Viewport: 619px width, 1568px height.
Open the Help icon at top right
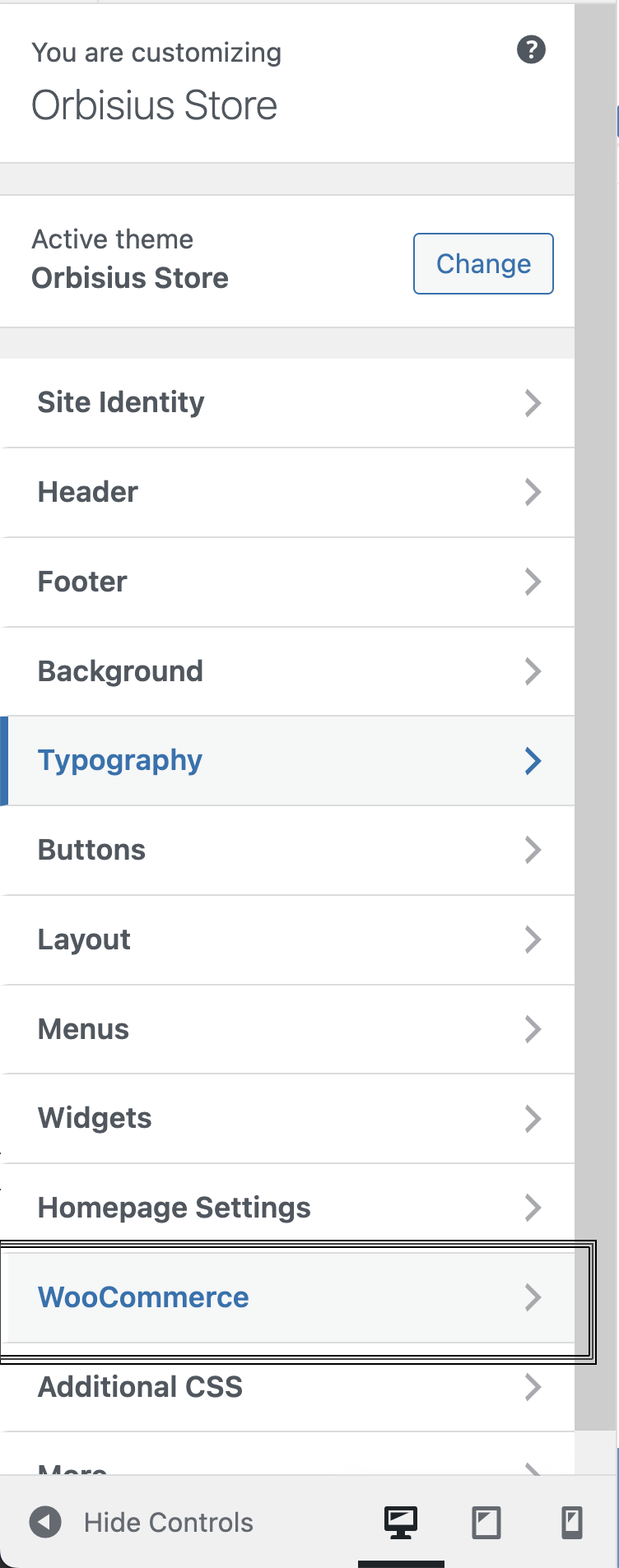click(532, 49)
